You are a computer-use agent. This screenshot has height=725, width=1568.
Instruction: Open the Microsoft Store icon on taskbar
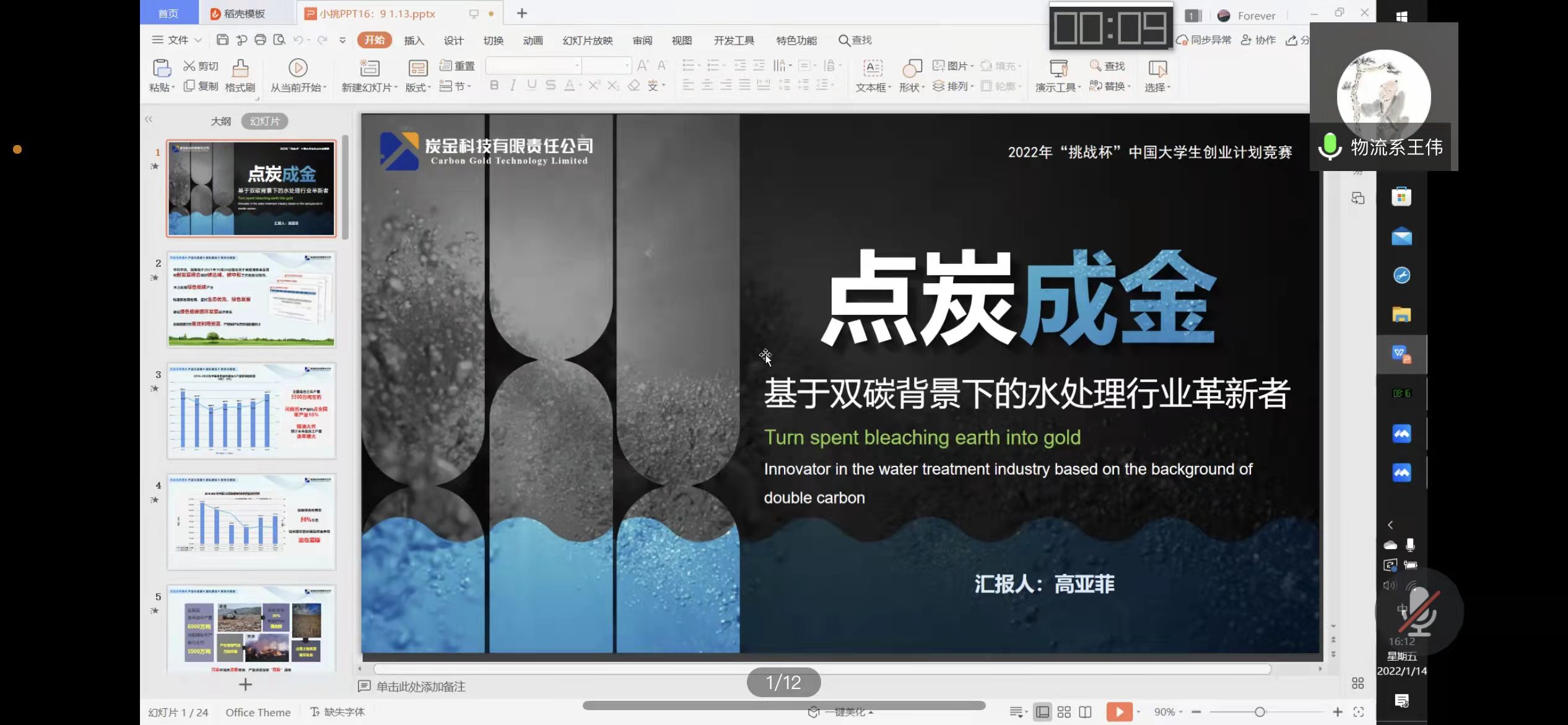click(x=1401, y=197)
